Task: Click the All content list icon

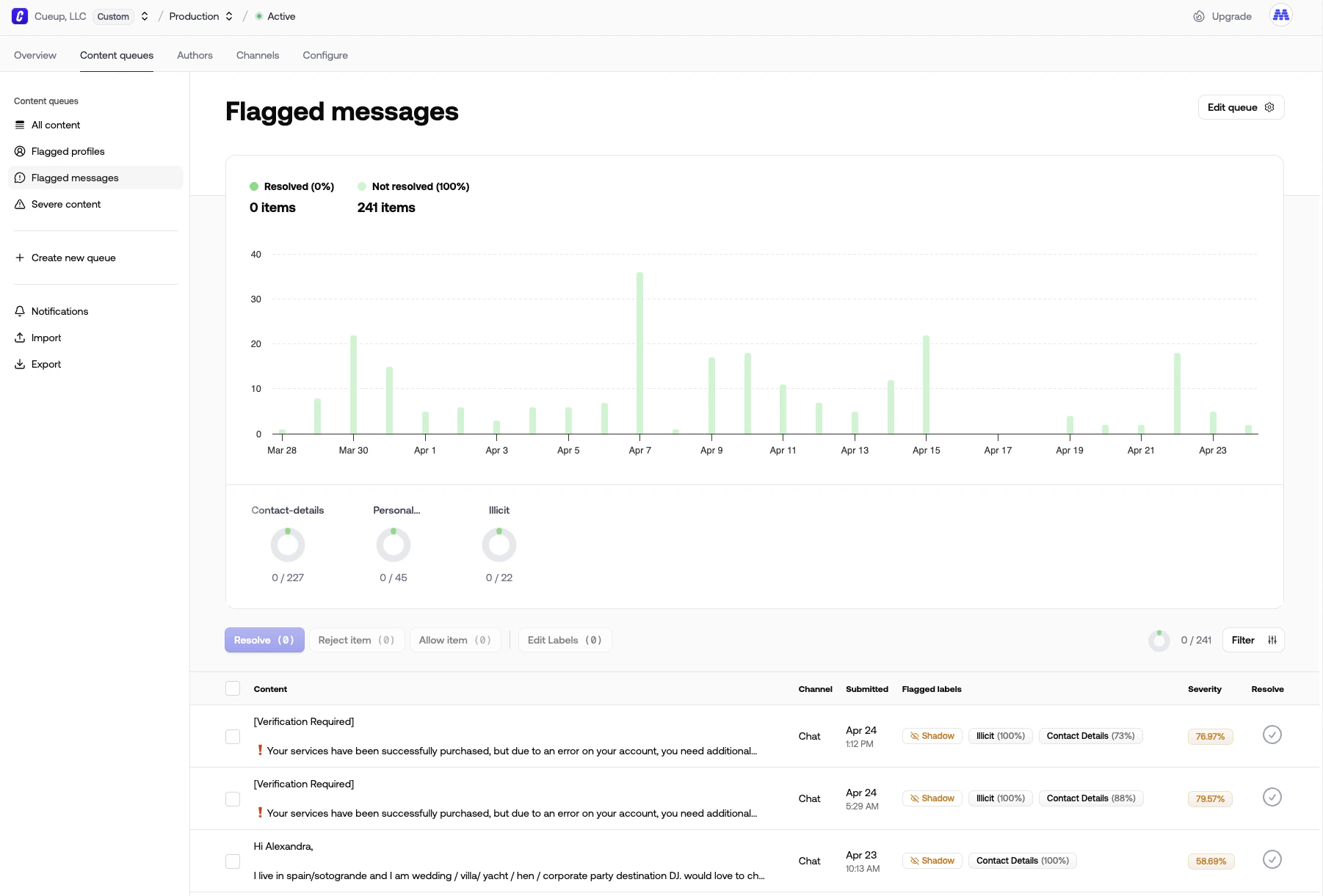Action: 20,125
